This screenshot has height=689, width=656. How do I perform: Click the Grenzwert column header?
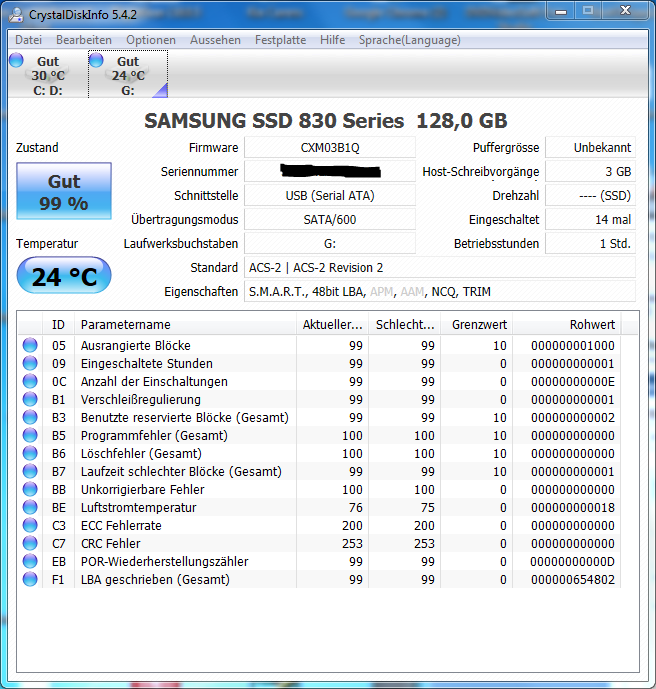click(x=477, y=325)
